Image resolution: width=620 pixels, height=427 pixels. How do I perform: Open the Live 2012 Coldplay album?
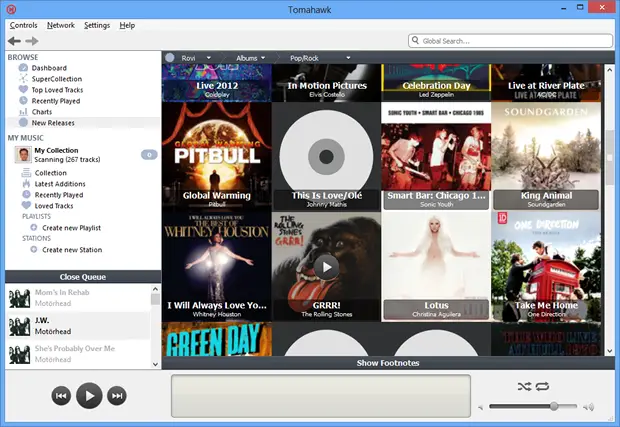click(217, 82)
